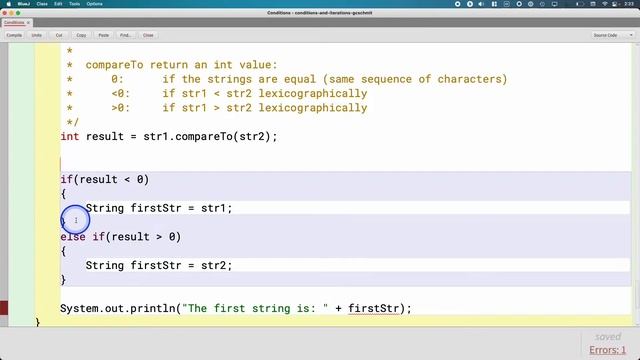Click the Wi-Fi icon in the menu bar
The image size is (640, 360).
604,4
